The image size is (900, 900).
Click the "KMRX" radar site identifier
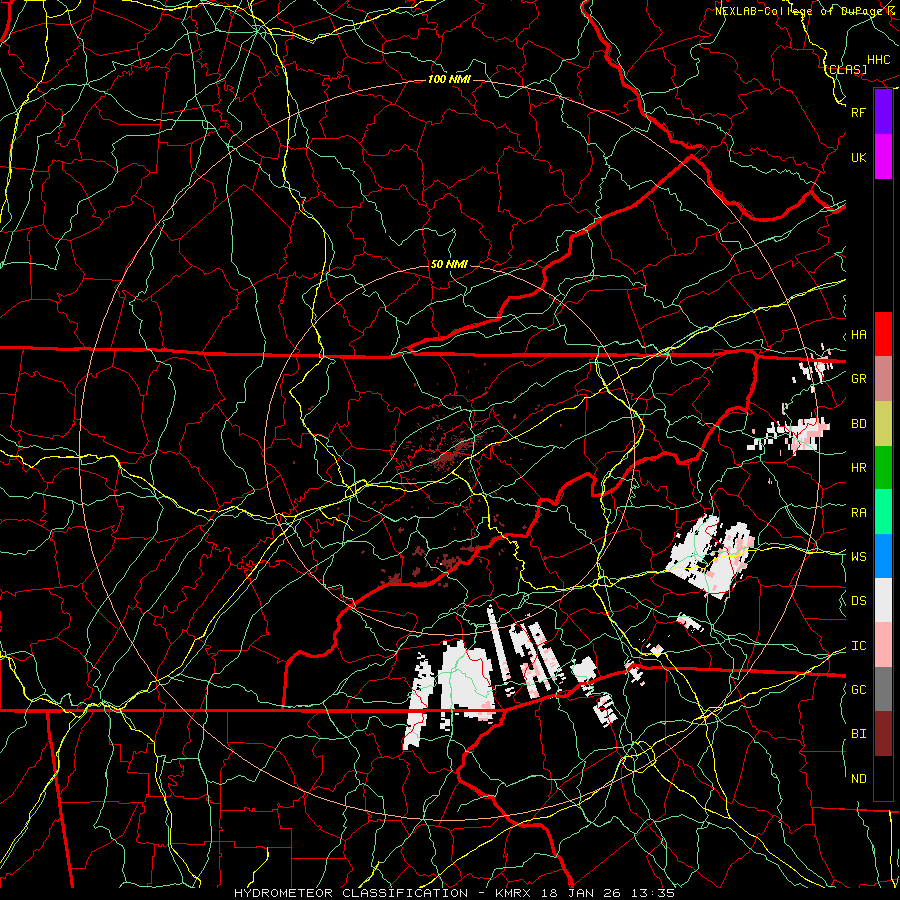[x=515, y=893]
